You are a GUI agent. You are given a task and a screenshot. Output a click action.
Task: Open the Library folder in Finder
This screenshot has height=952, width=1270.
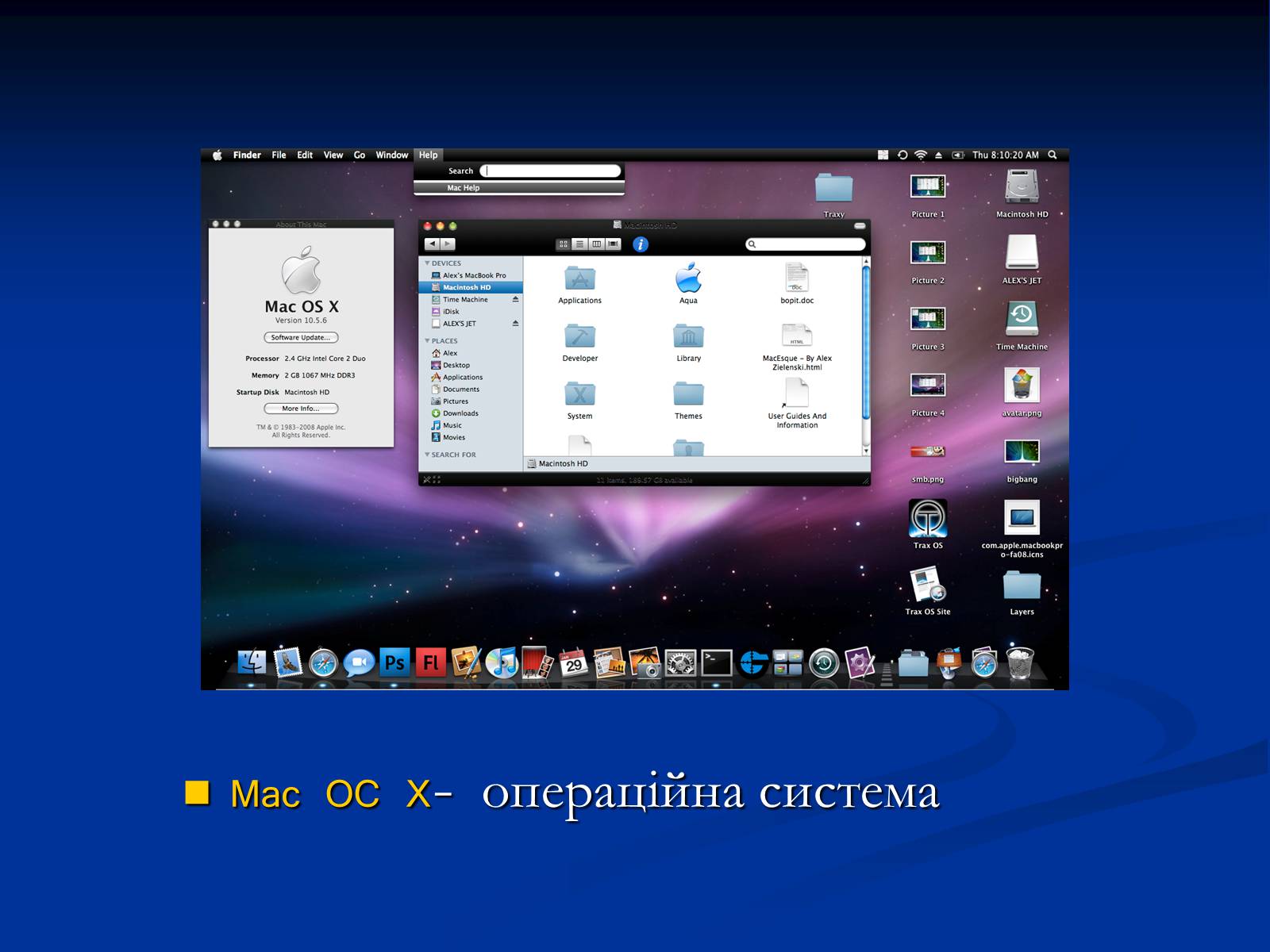pos(688,342)
